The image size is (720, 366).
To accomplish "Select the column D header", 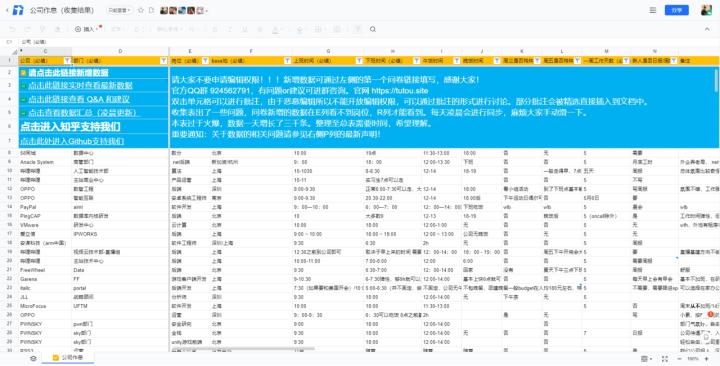I will (120, 51).
